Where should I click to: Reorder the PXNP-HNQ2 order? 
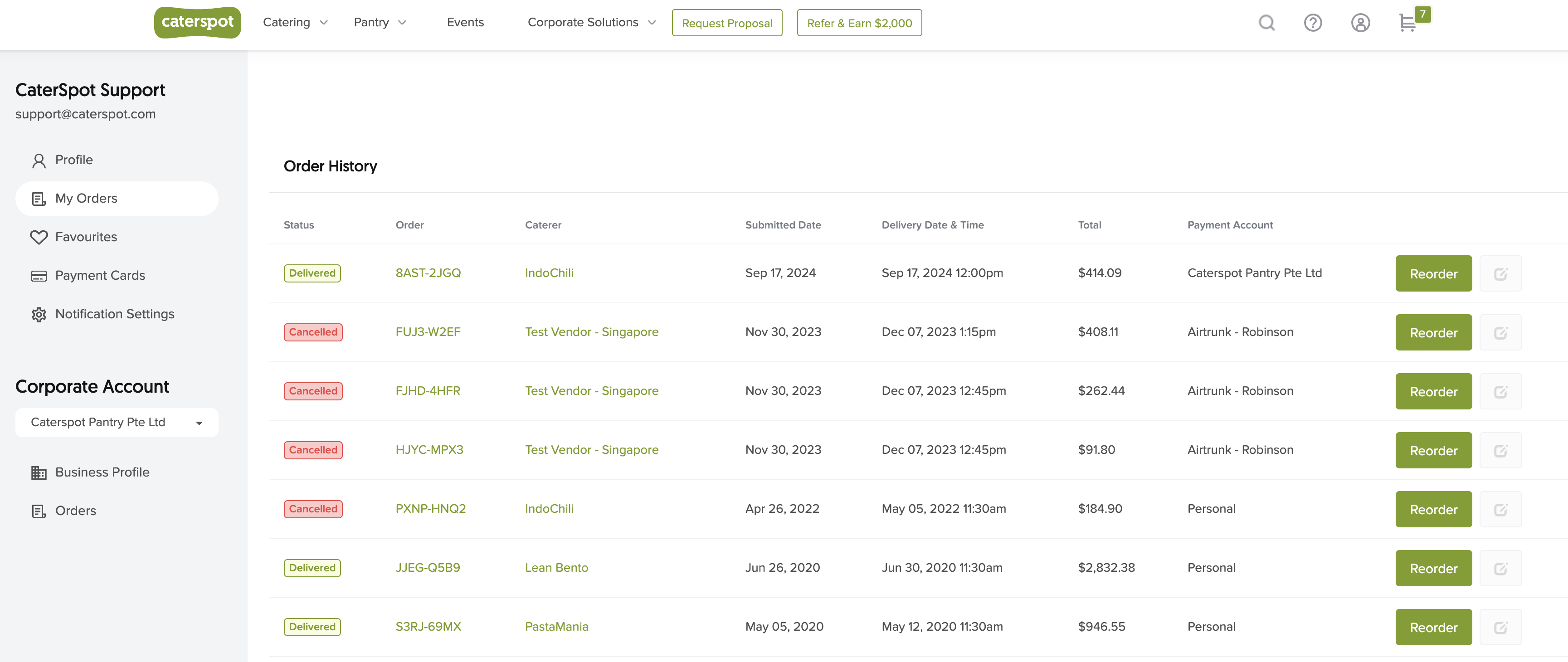tap(1433, 509)
